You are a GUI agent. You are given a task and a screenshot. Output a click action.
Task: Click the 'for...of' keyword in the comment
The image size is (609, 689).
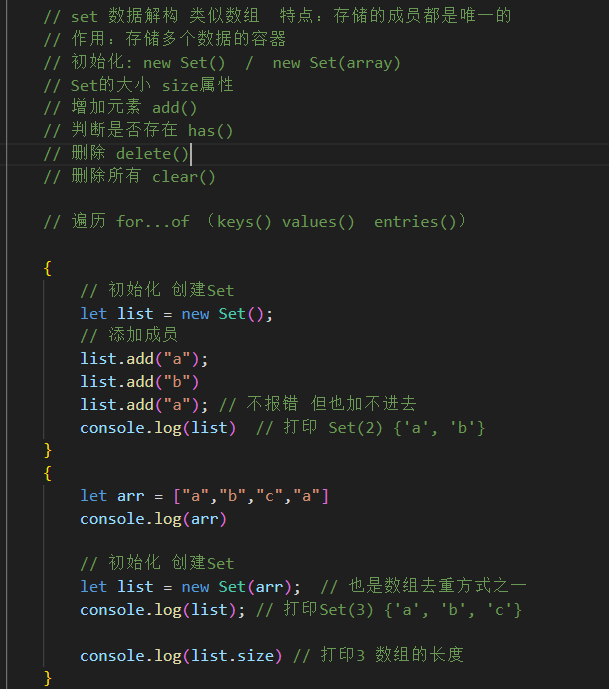pyautogui.click(x=152, y=221)
